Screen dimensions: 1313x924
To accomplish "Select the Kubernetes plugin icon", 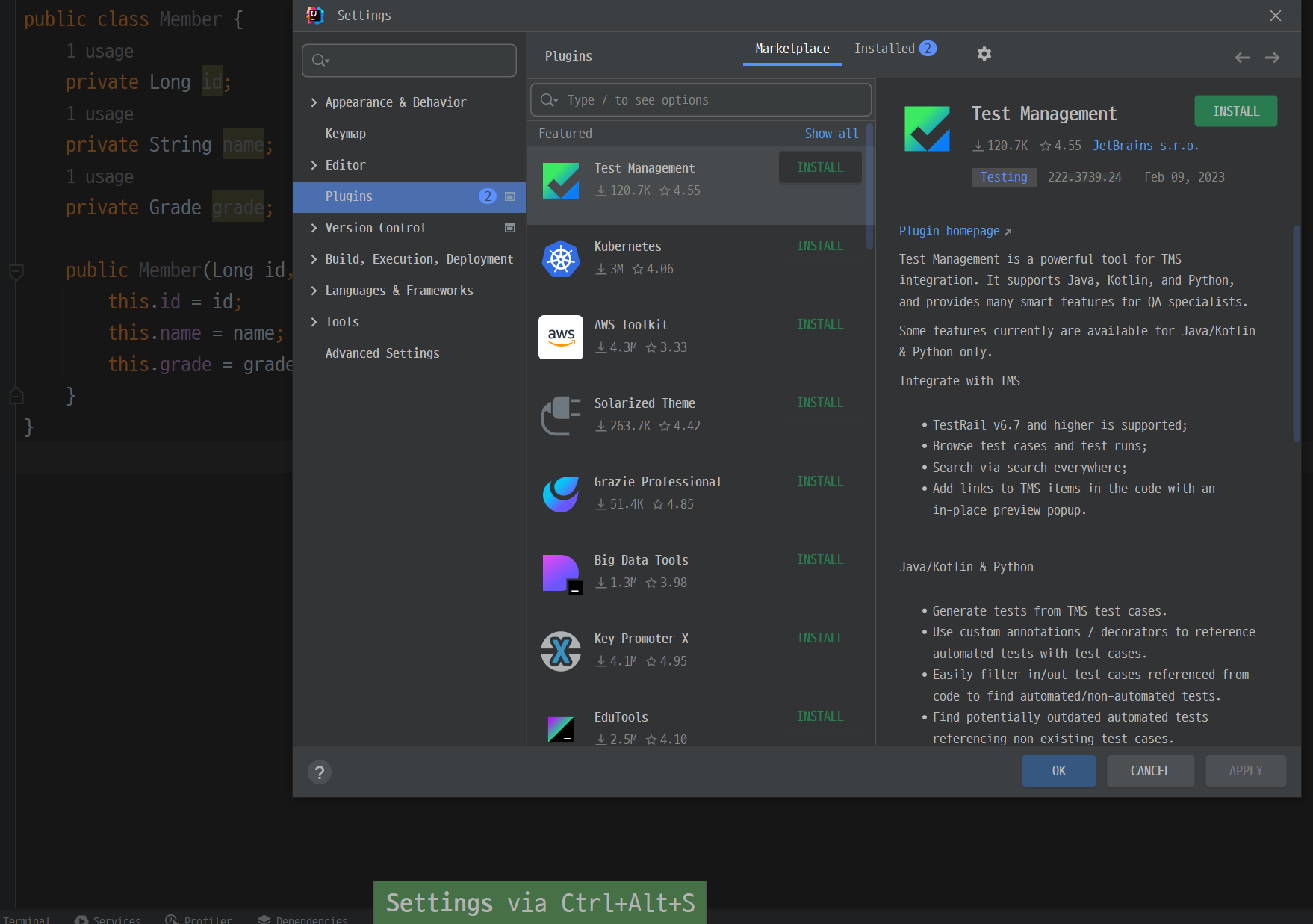I will (x=561, y=259).
